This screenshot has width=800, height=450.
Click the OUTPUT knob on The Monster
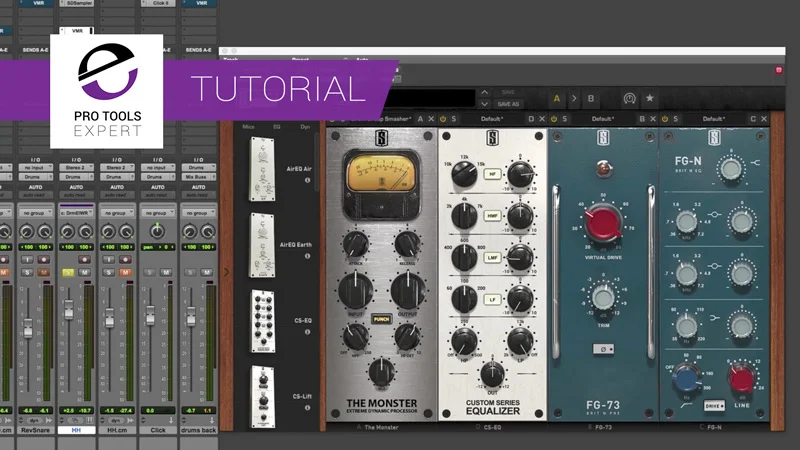click(x=408, y=290)
